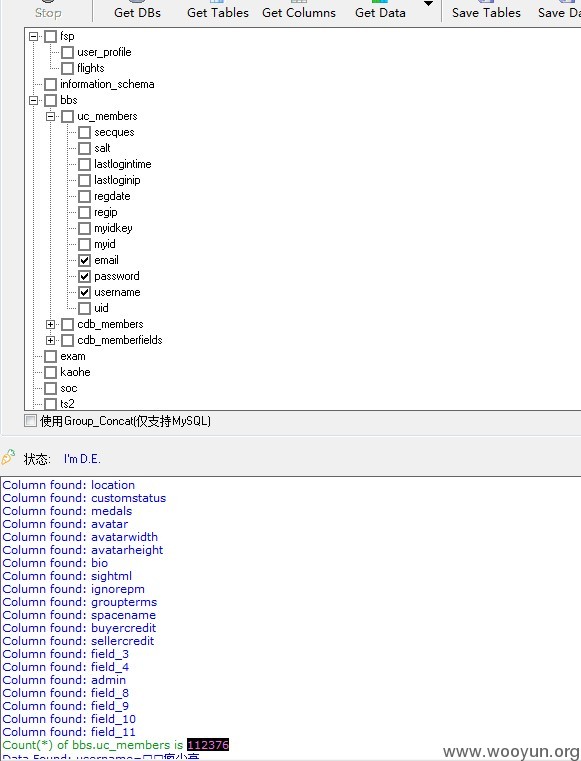Viewport: 581px width, 761px height.
Task: Click Get Columns in the toolbar
Action: coord(299,12)
